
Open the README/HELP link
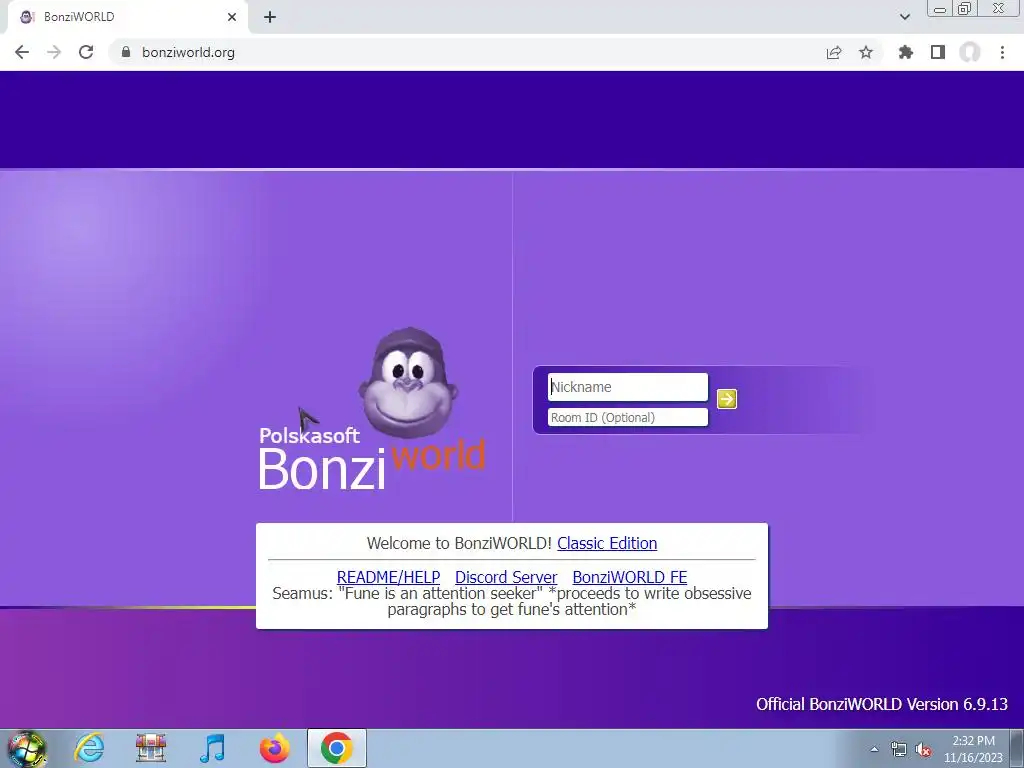click(x=388, y=577)
